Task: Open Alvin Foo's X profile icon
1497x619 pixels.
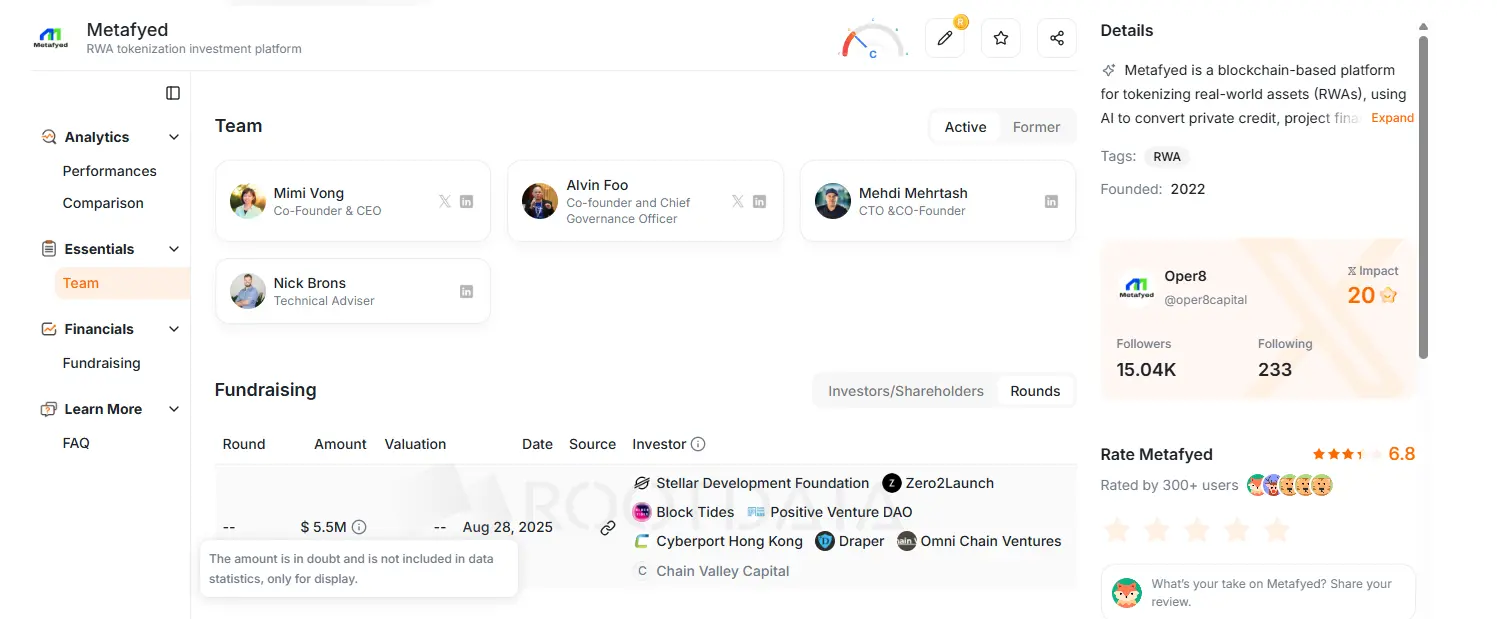Action: 738,201
